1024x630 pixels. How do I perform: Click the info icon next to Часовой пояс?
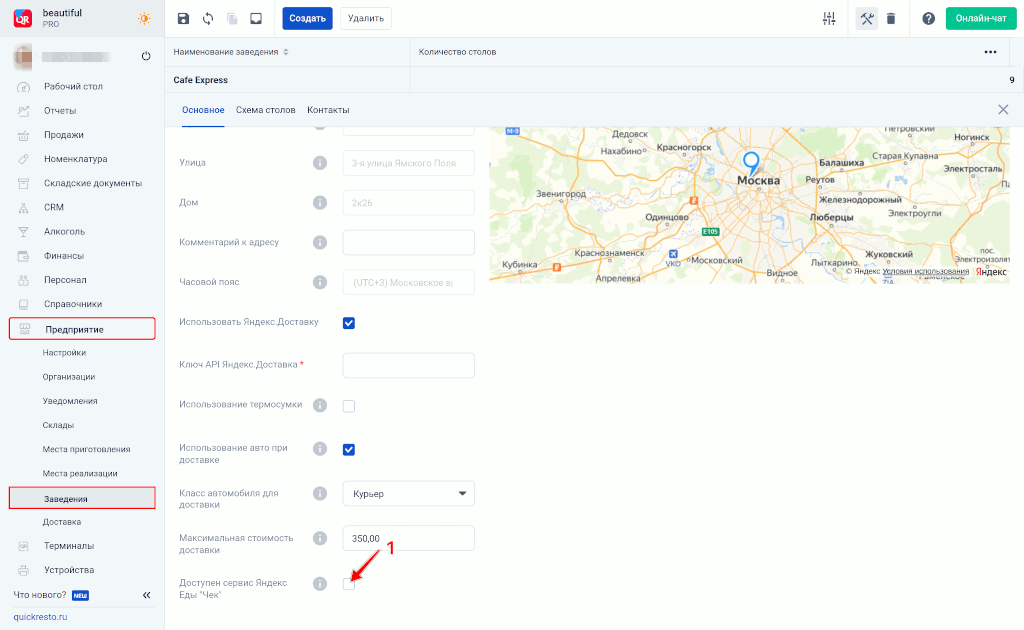[x=320, y=282]
